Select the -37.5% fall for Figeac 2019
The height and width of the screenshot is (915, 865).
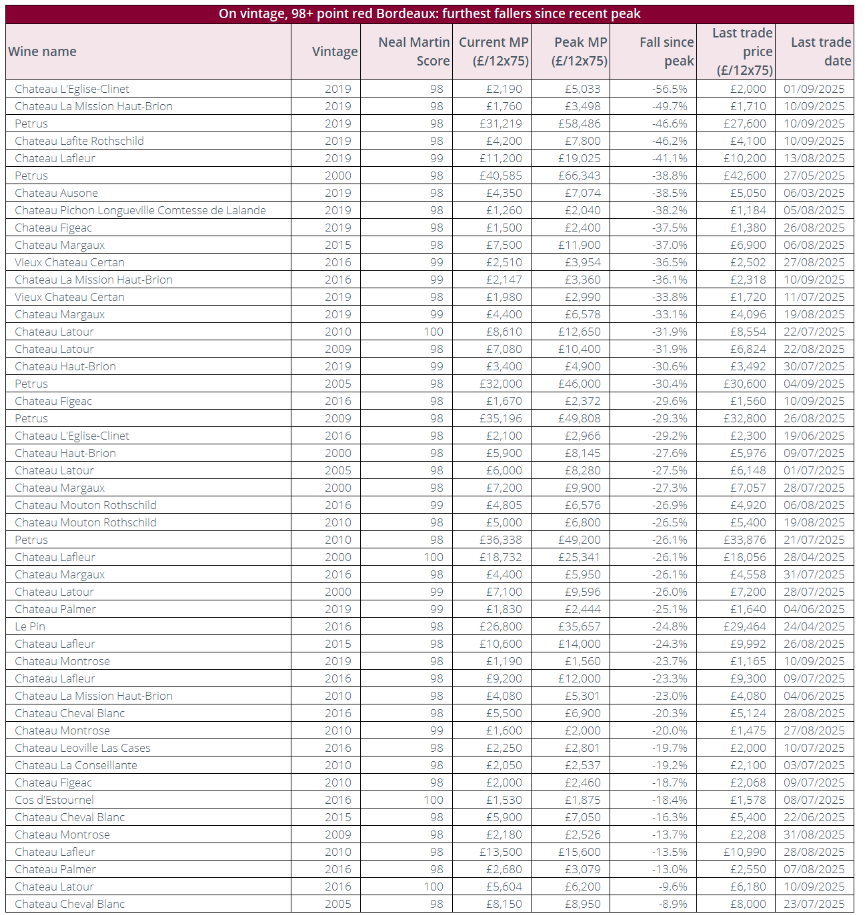click(x=669, y=228)
